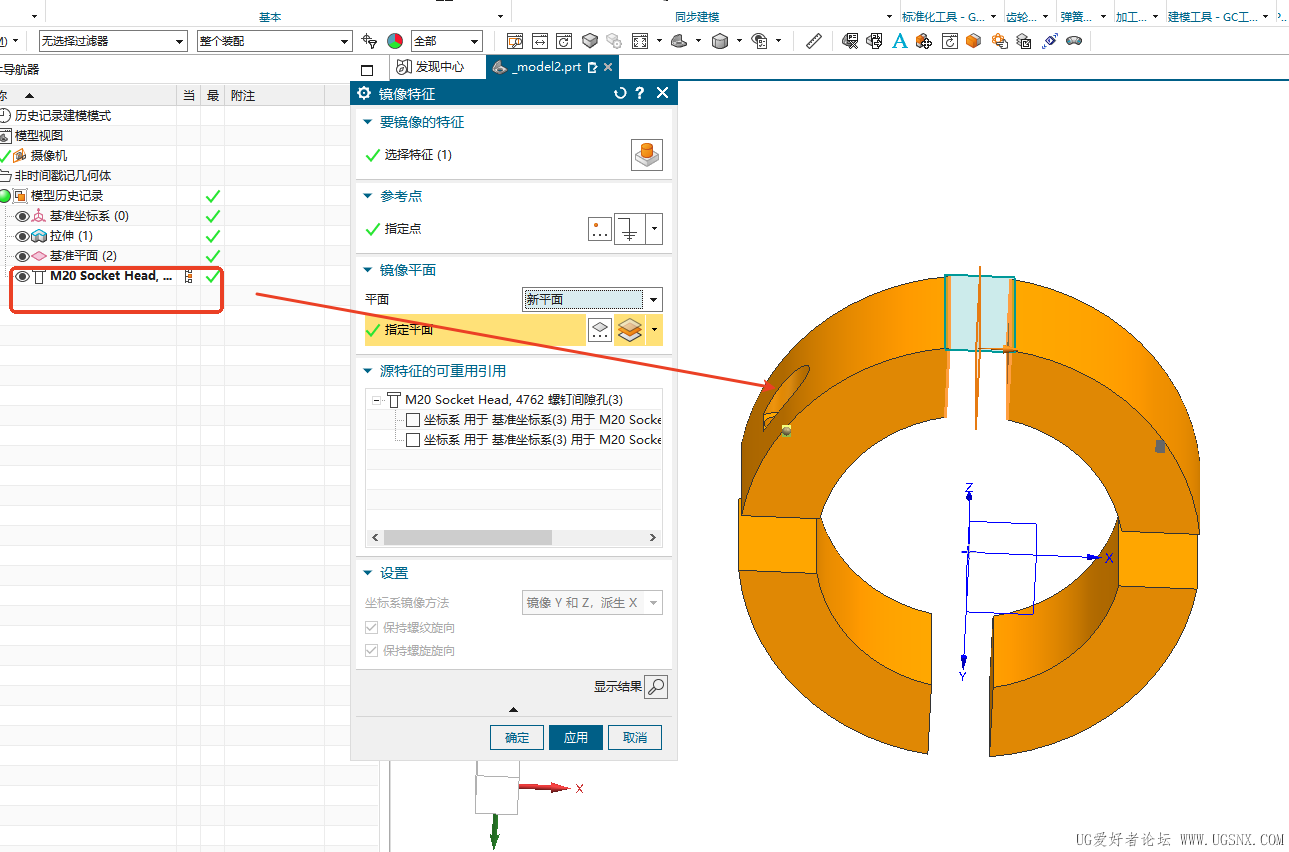This screenshot has height=852, width=1289.
Task: Open help using the question mark icon
Action: pos(640,93)
